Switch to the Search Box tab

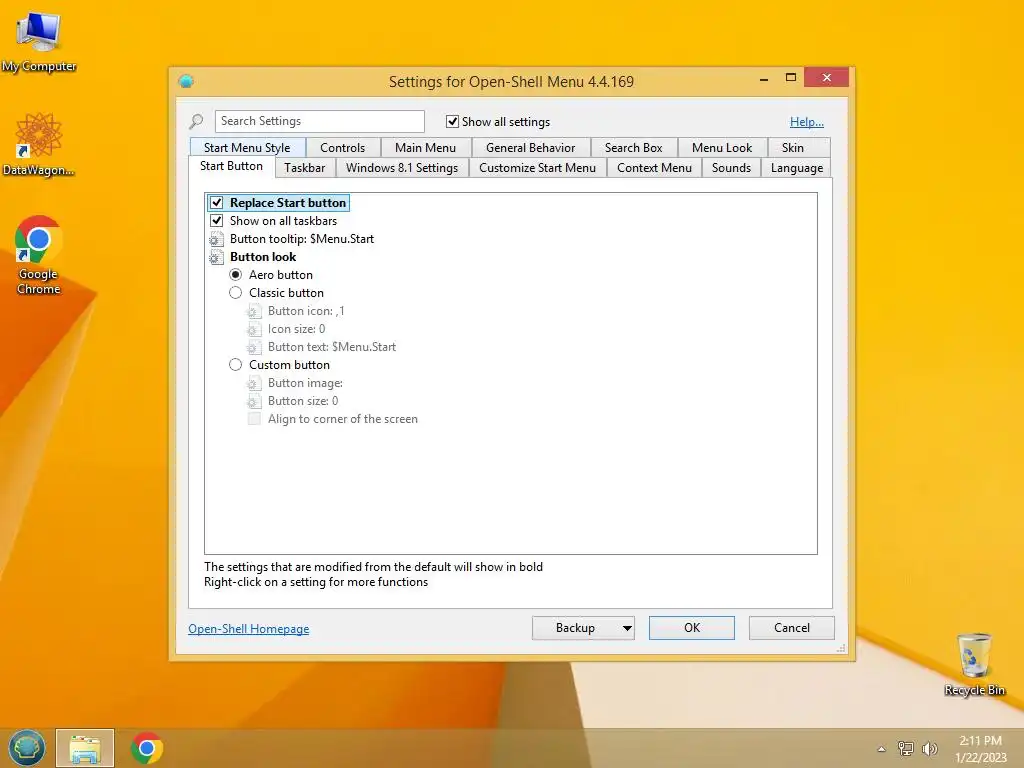click(633, 148)
